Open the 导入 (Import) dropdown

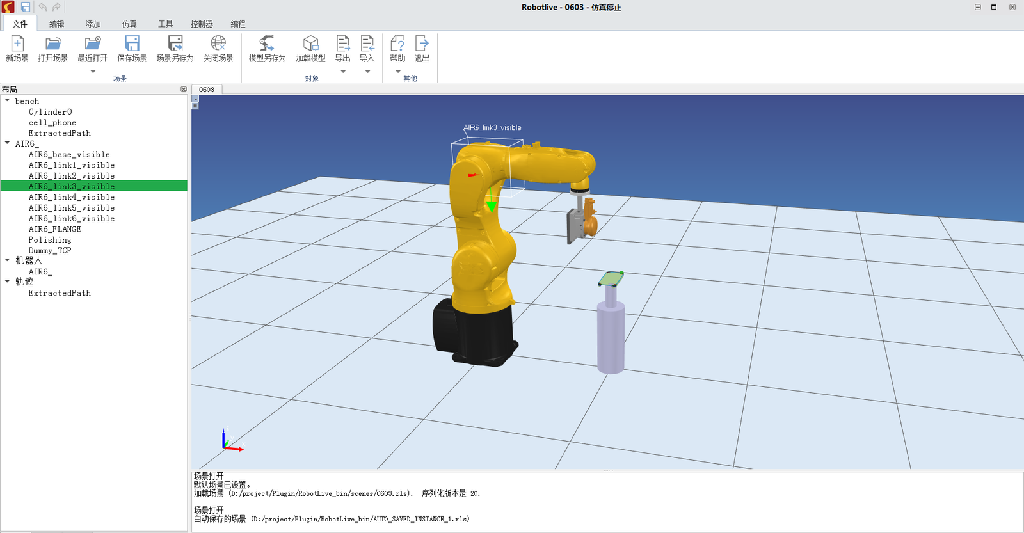tap(367, 70)
